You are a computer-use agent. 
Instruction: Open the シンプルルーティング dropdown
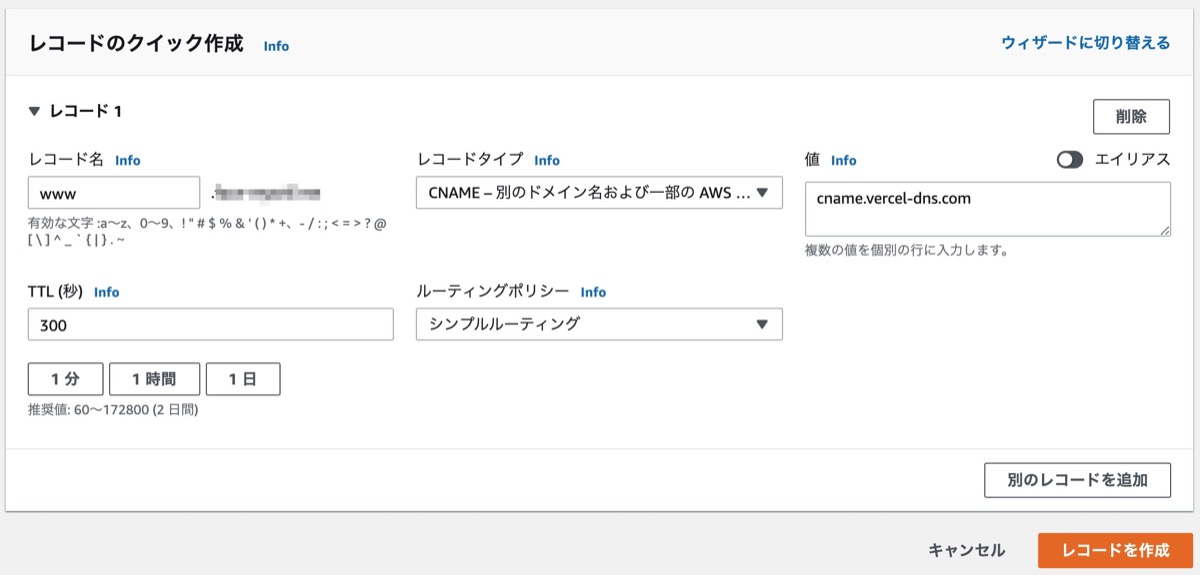[599, 324]
